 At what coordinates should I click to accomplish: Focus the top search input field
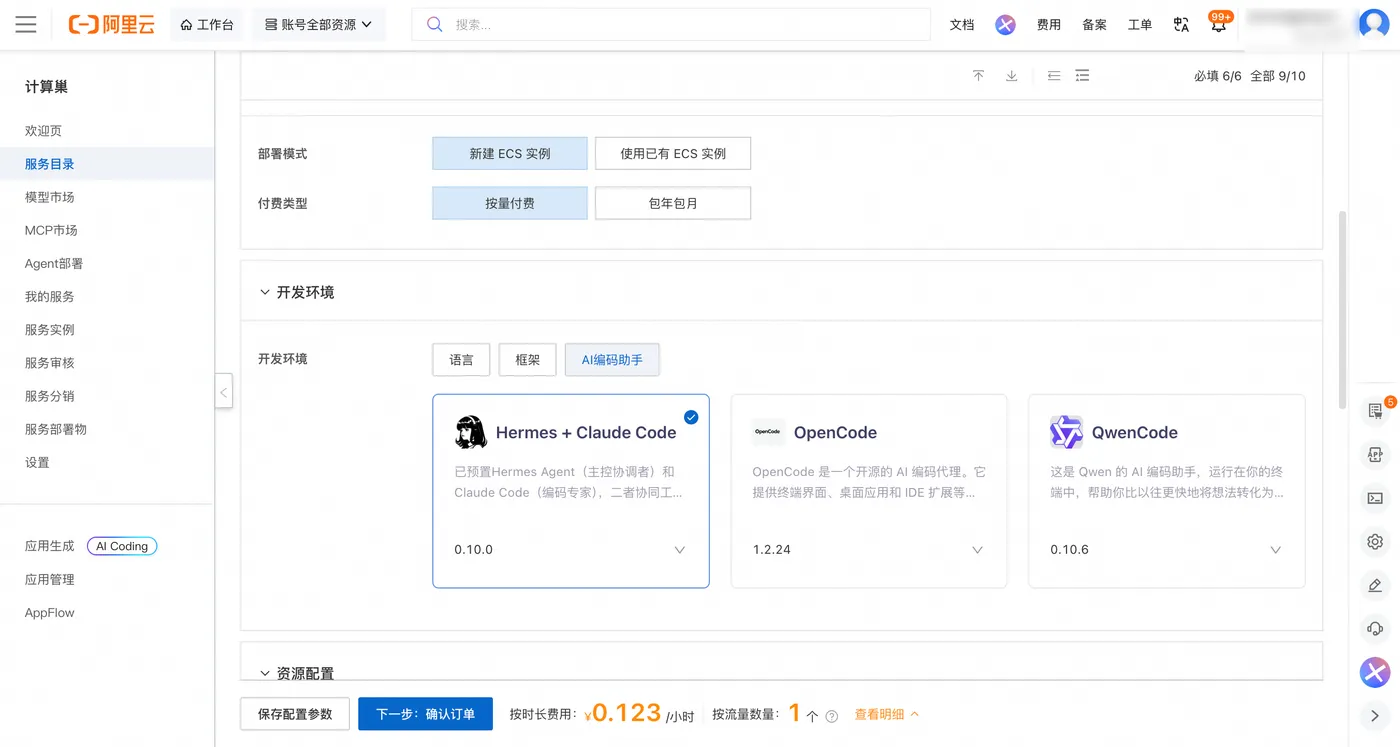672,25
